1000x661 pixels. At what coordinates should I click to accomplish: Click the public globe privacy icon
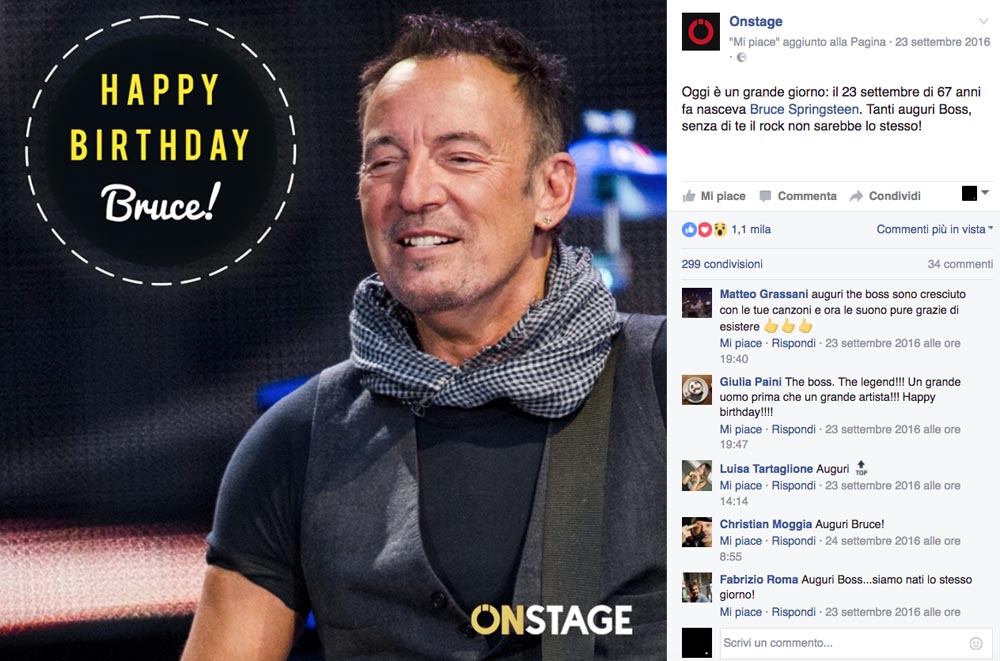point(741,57)
